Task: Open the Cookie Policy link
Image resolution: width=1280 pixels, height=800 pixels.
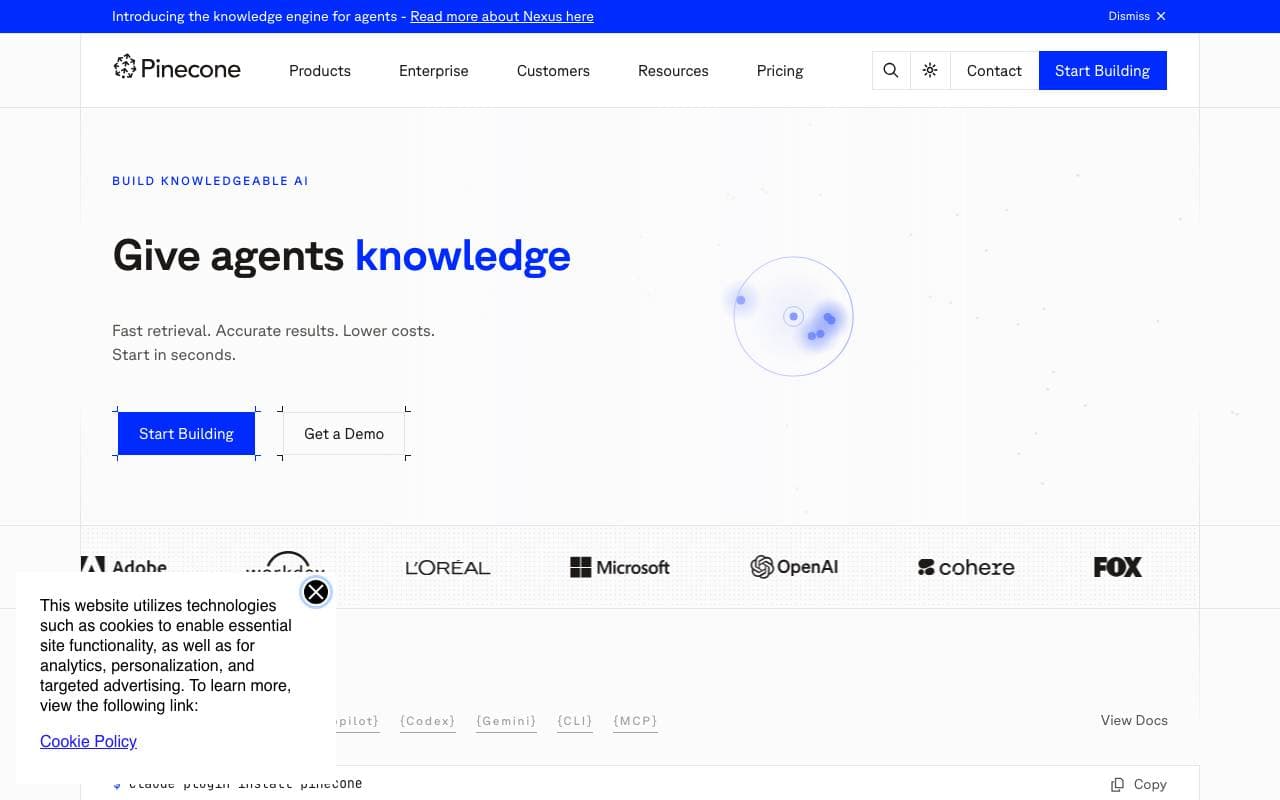Action: point(88,741)
